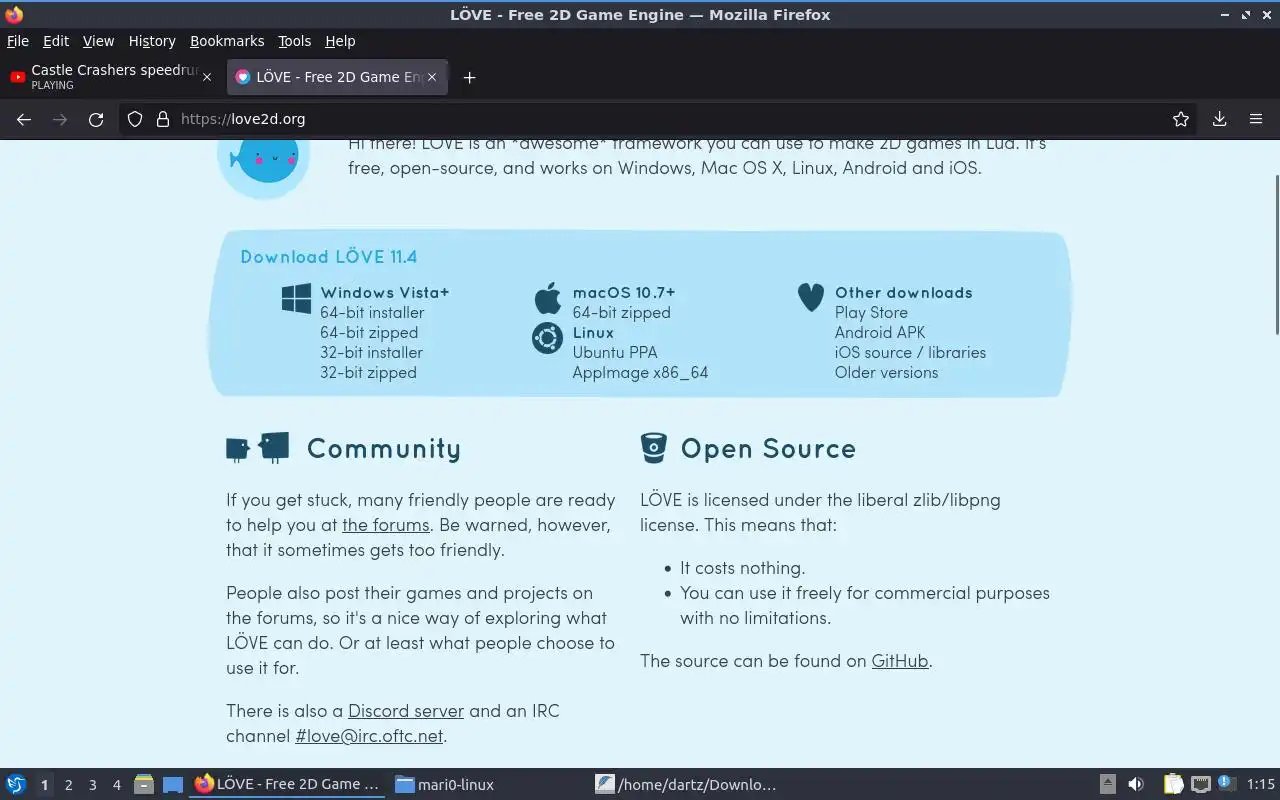Image resolution: width=1280 pixels, height=800 pixels.
Task: Close the Castle Crashers speedrun tab
Action: (207, 77)
